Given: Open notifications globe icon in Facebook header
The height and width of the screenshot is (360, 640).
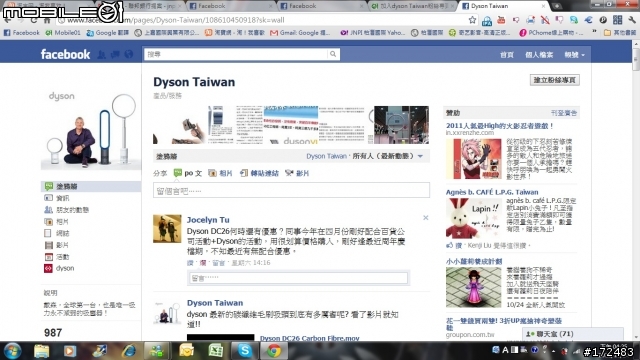Looking at the screenshot, I should [x=129, y=54].
